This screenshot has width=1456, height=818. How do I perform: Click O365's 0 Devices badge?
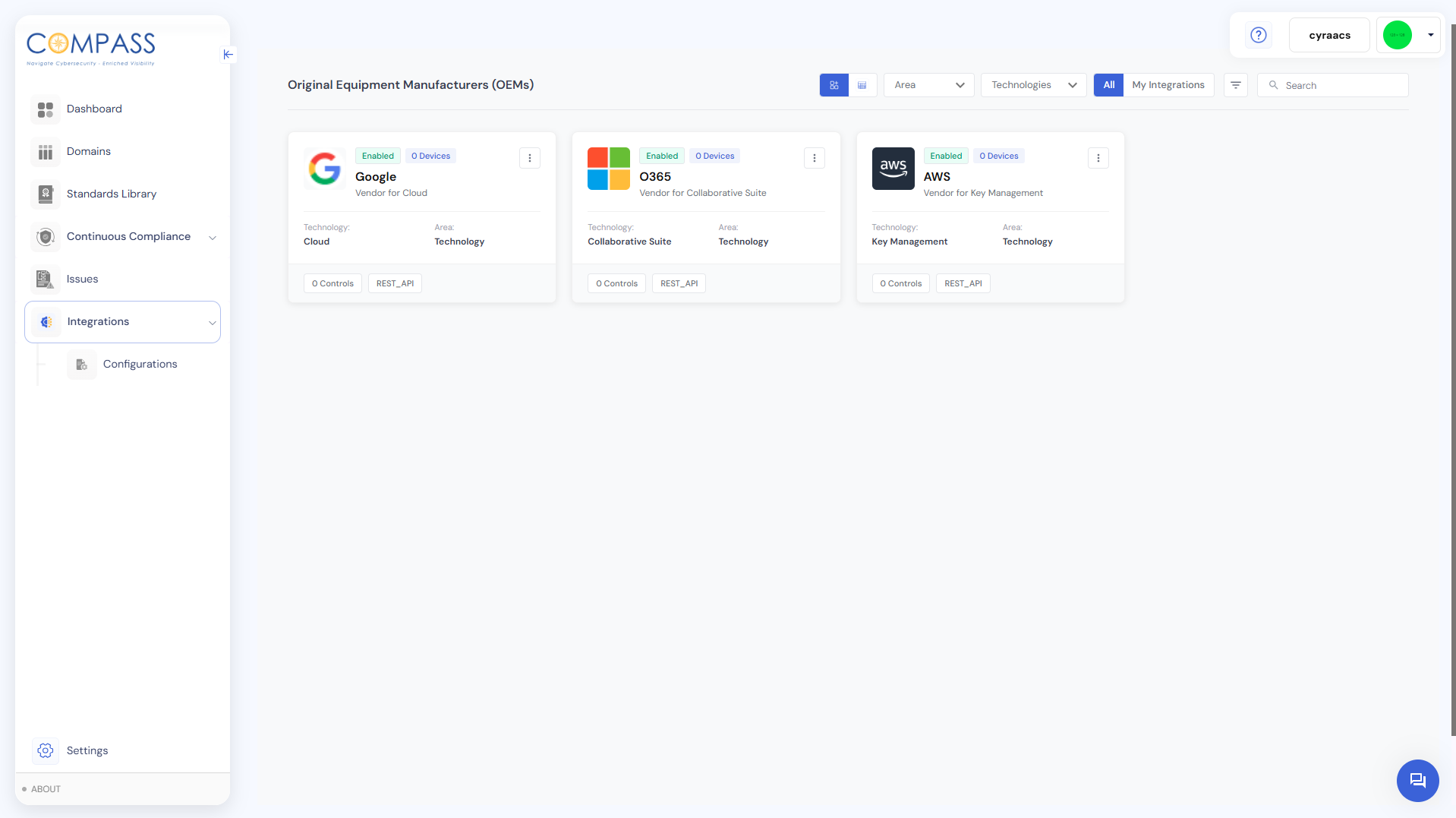(x=715, y=156)
